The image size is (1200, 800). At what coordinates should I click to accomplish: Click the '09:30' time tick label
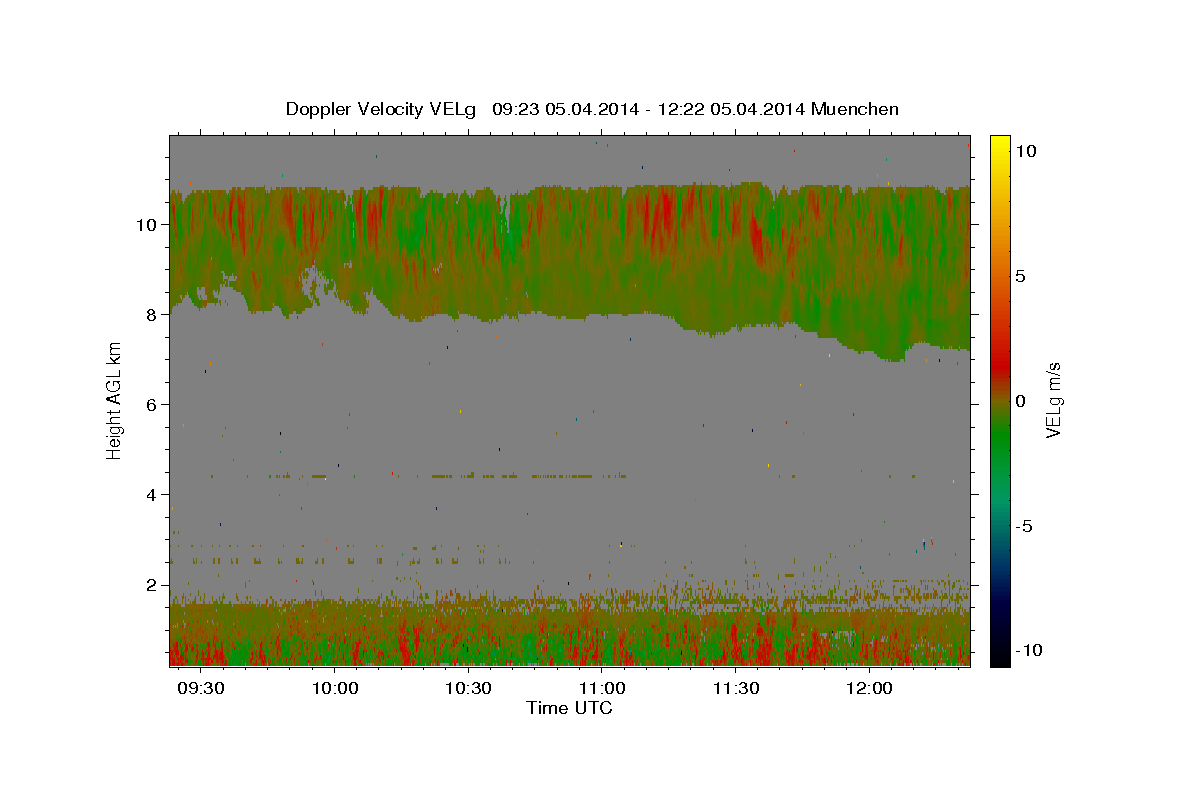click(203, 689)
